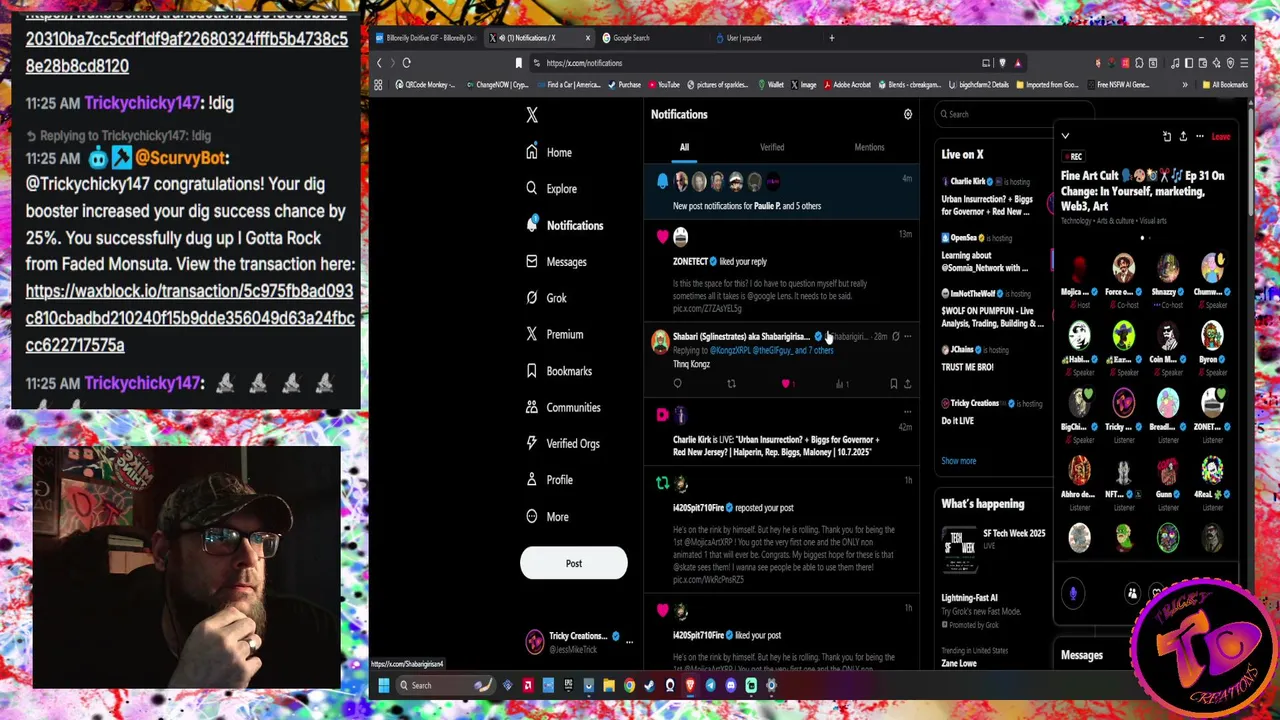Screen dimensions: 1280x720
Task: Open the waxblock.io transaction link in chat
Action: pyautogui.click(x=190, y=318)
